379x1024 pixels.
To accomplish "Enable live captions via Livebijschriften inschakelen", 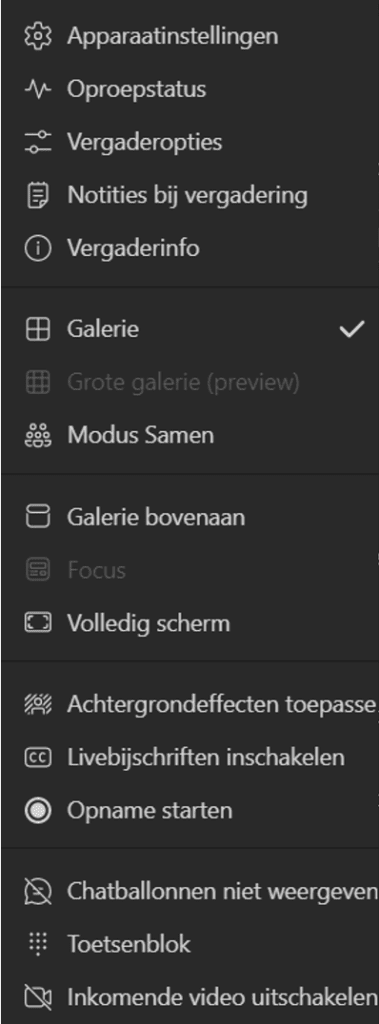I will pos(190,757).
